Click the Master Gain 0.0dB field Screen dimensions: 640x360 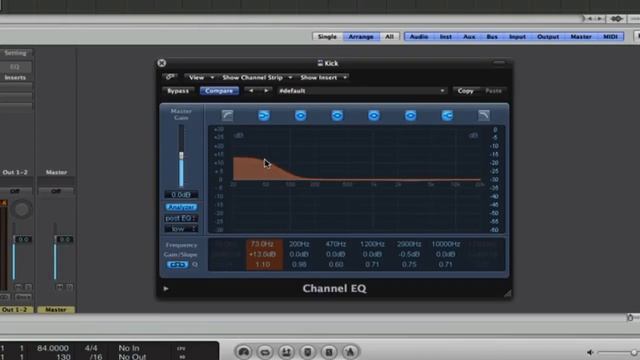point(181,195)
